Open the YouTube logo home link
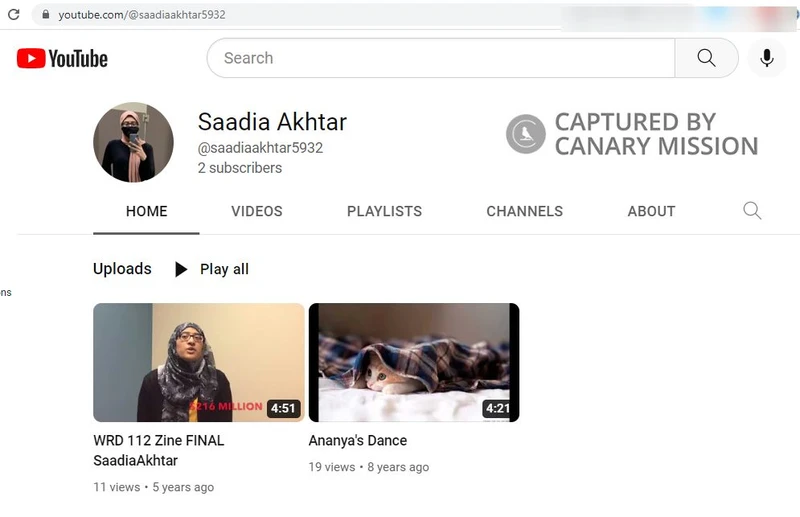 click(62, 59)
